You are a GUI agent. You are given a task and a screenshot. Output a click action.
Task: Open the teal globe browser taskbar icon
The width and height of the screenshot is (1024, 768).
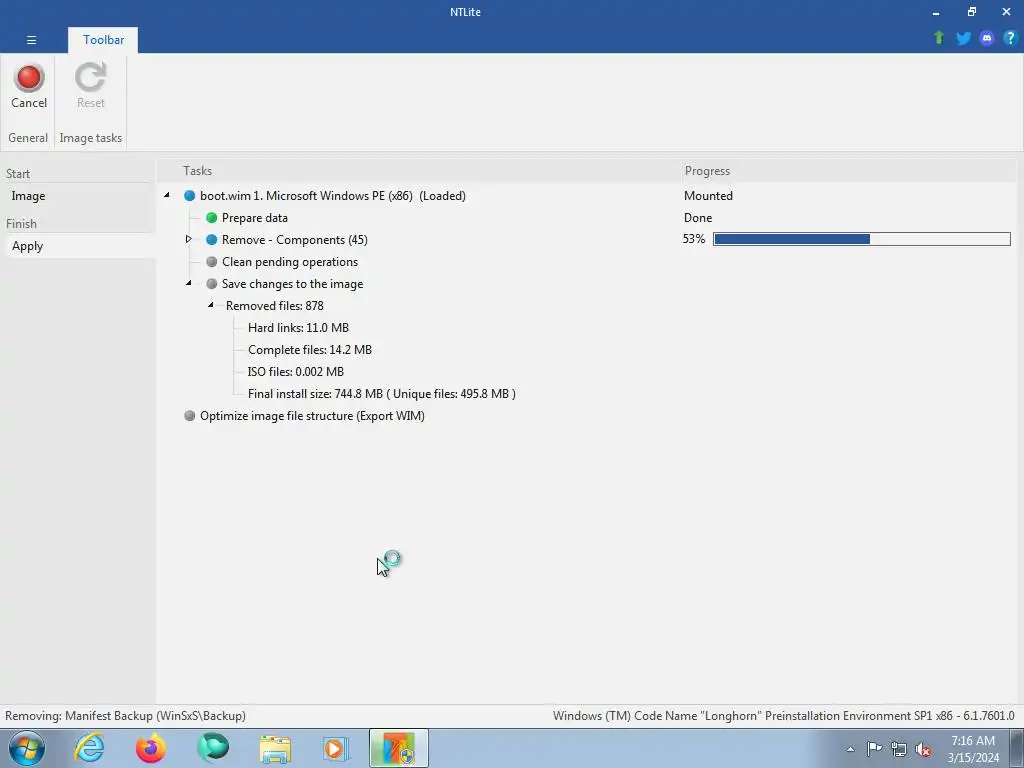213,748
